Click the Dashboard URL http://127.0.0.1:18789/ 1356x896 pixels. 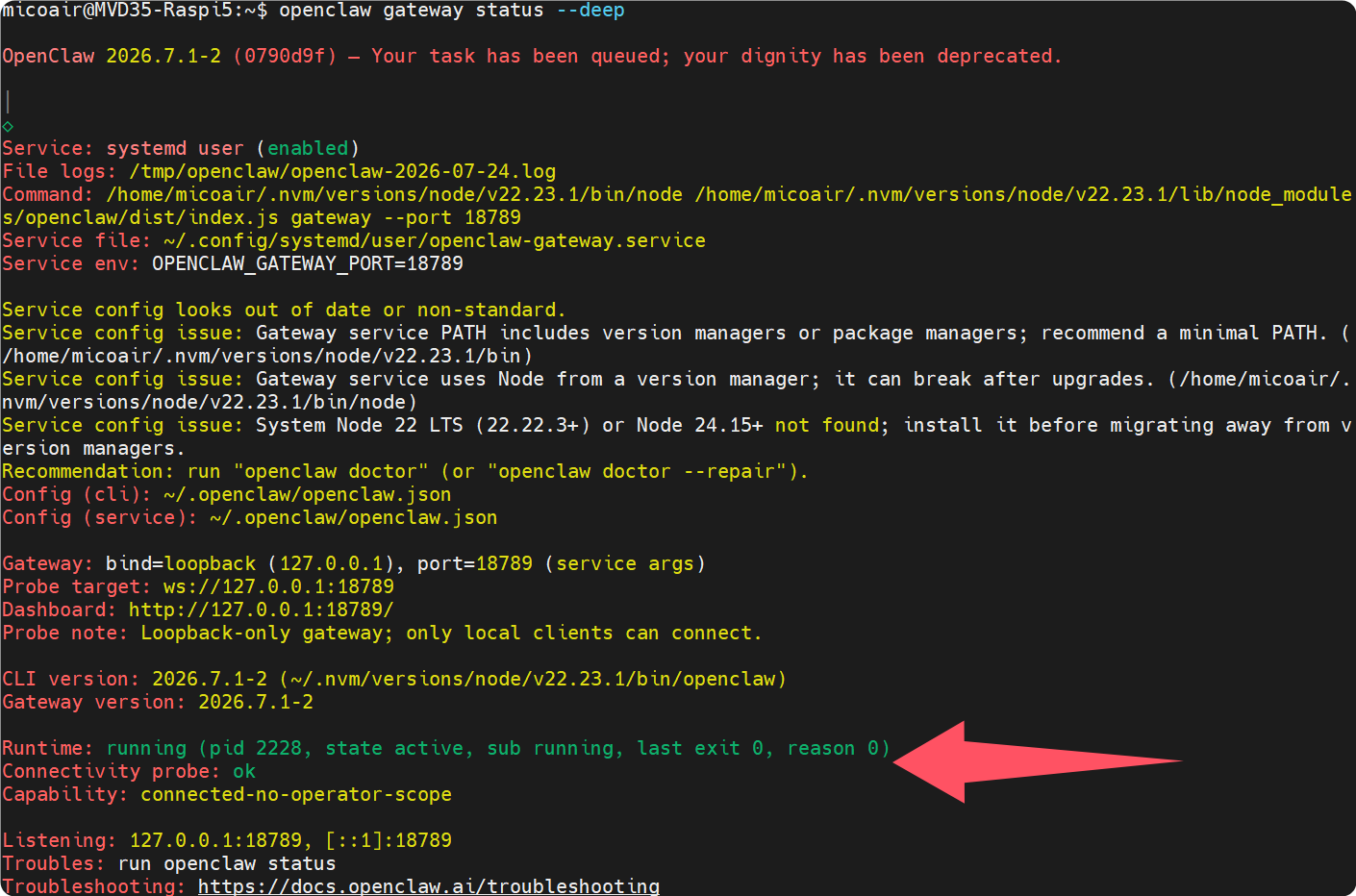tap(262, 610)
